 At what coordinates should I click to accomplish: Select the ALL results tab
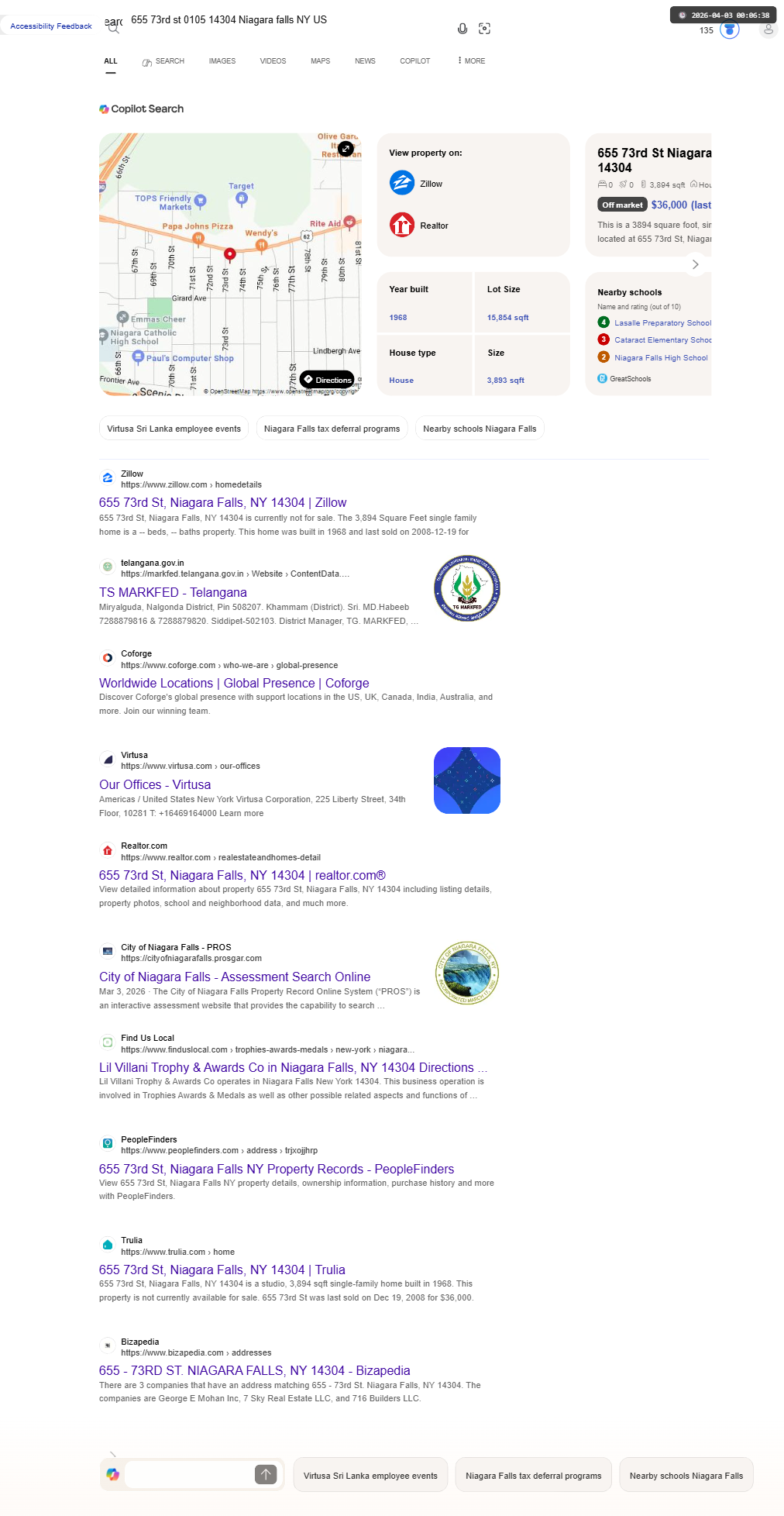click(111, 61)
